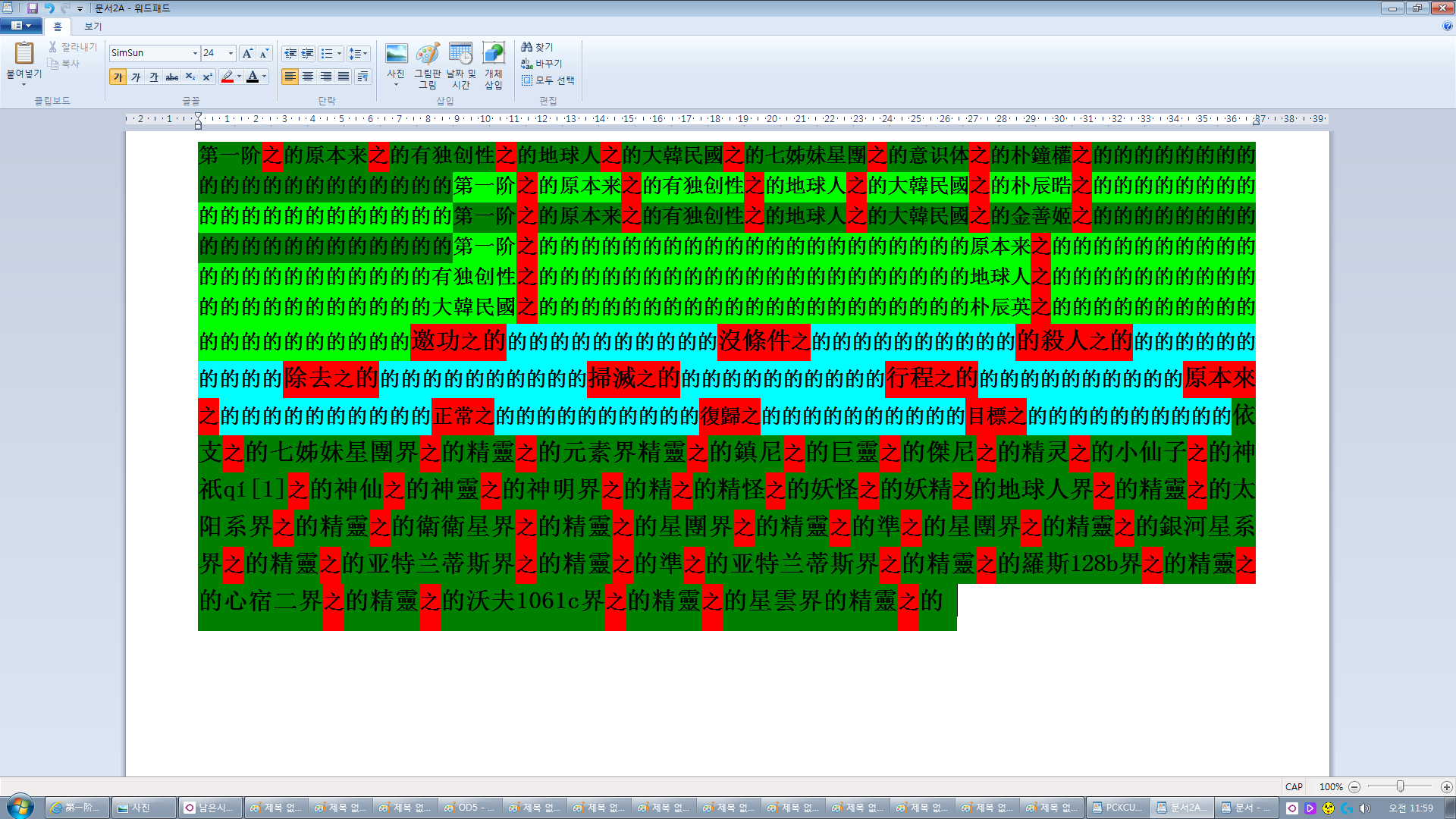Toggle subscript formatting
1456x819 pixels.
click(190, 77)
